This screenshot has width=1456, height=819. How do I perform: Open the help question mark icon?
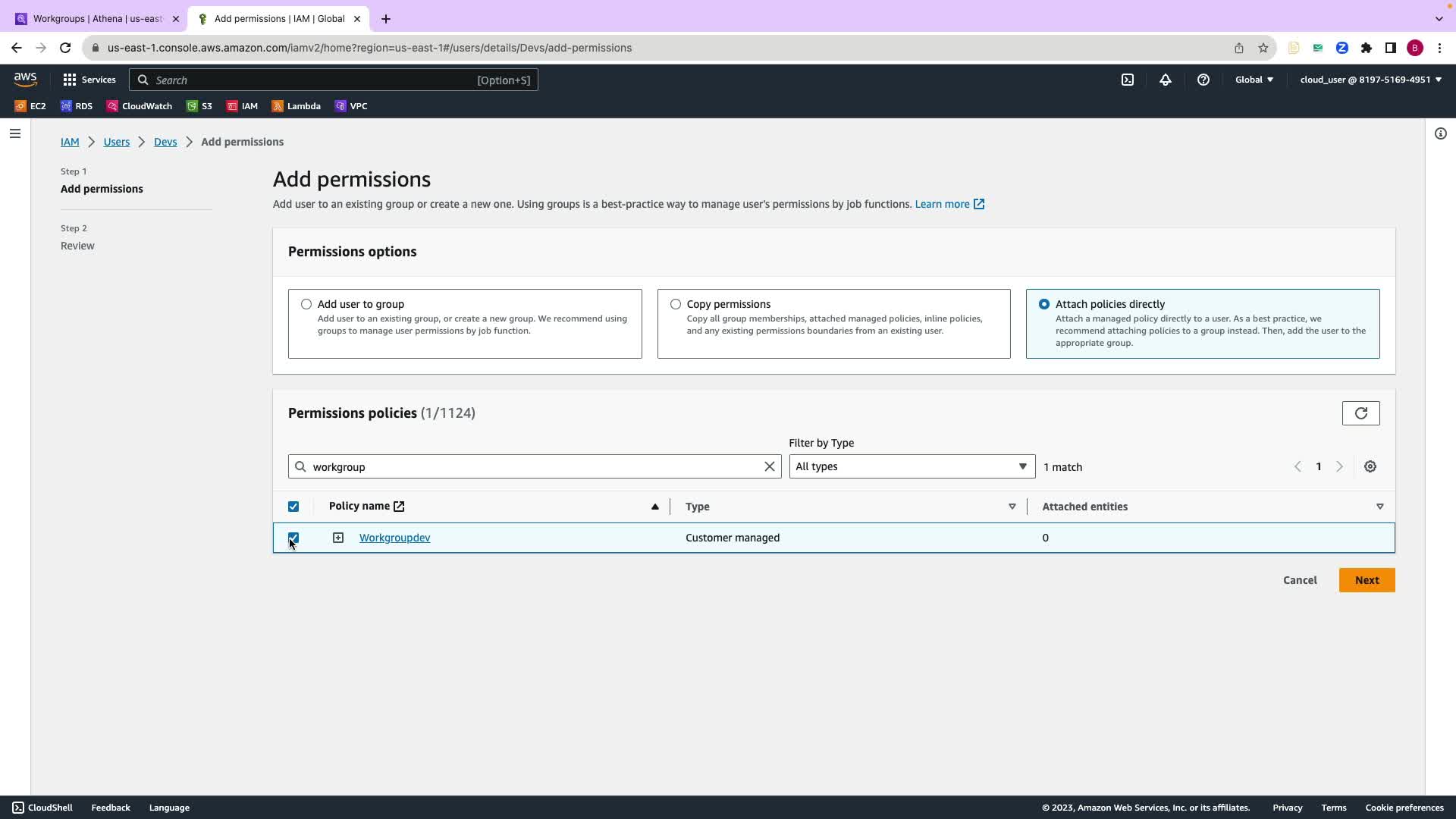tap(1203, 80)
